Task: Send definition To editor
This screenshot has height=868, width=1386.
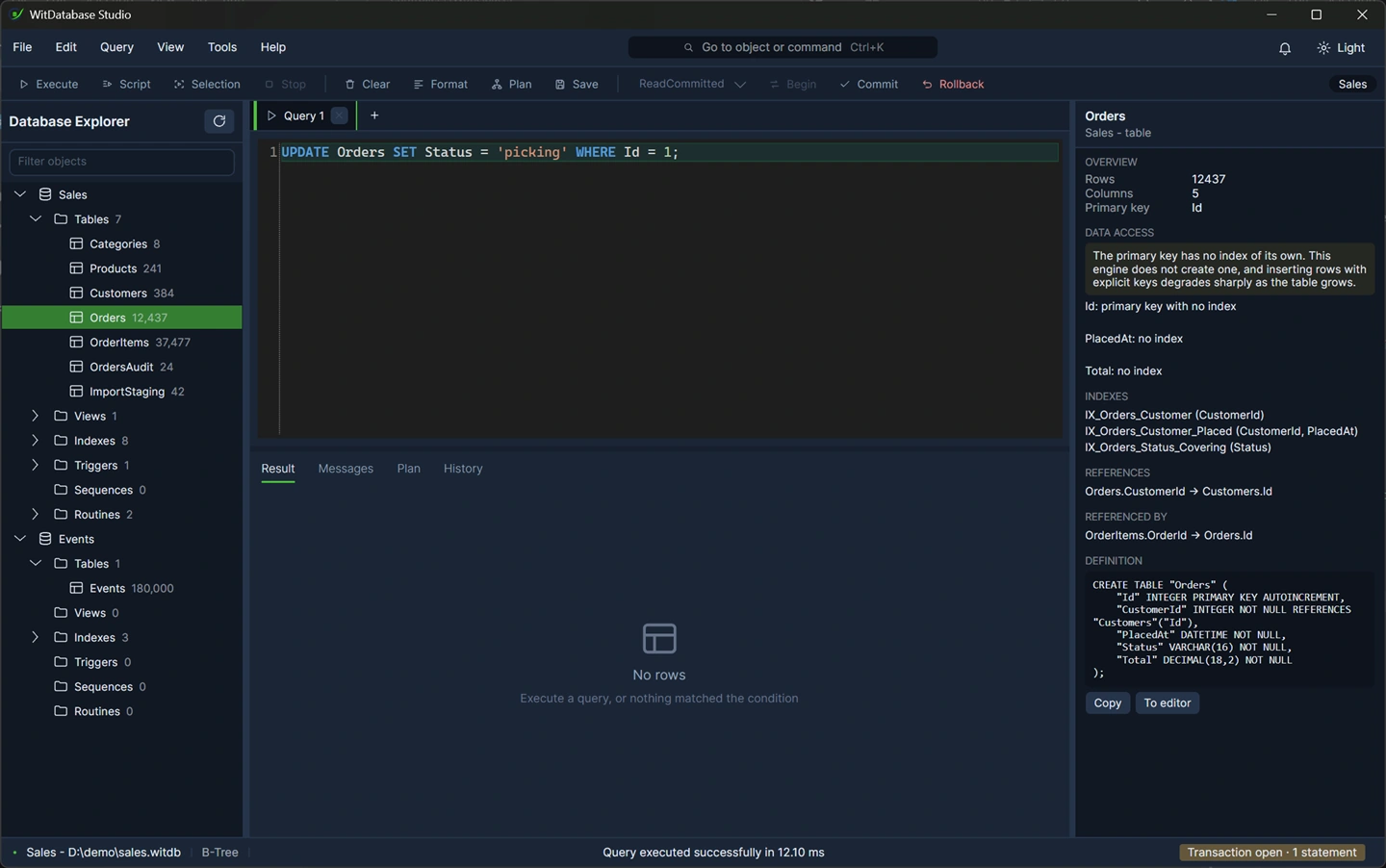Action: [1168, 703]
